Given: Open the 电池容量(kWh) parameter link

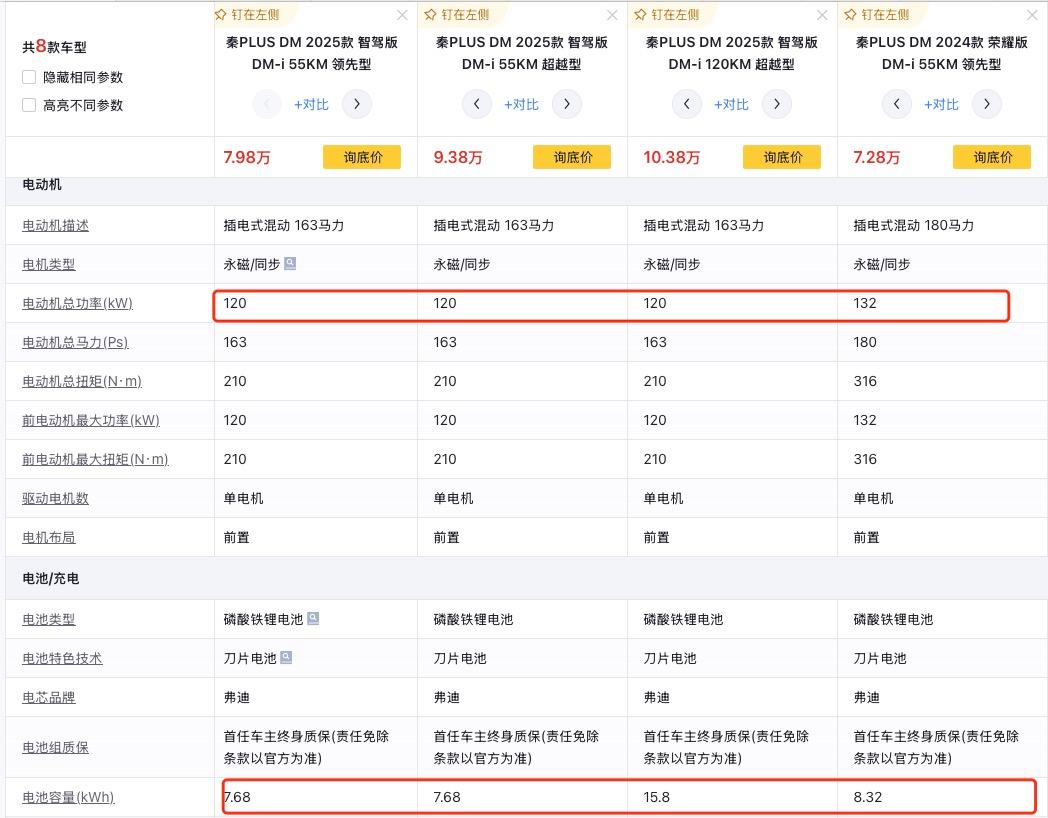Looking at the screenshot, I should click(68, 797).
